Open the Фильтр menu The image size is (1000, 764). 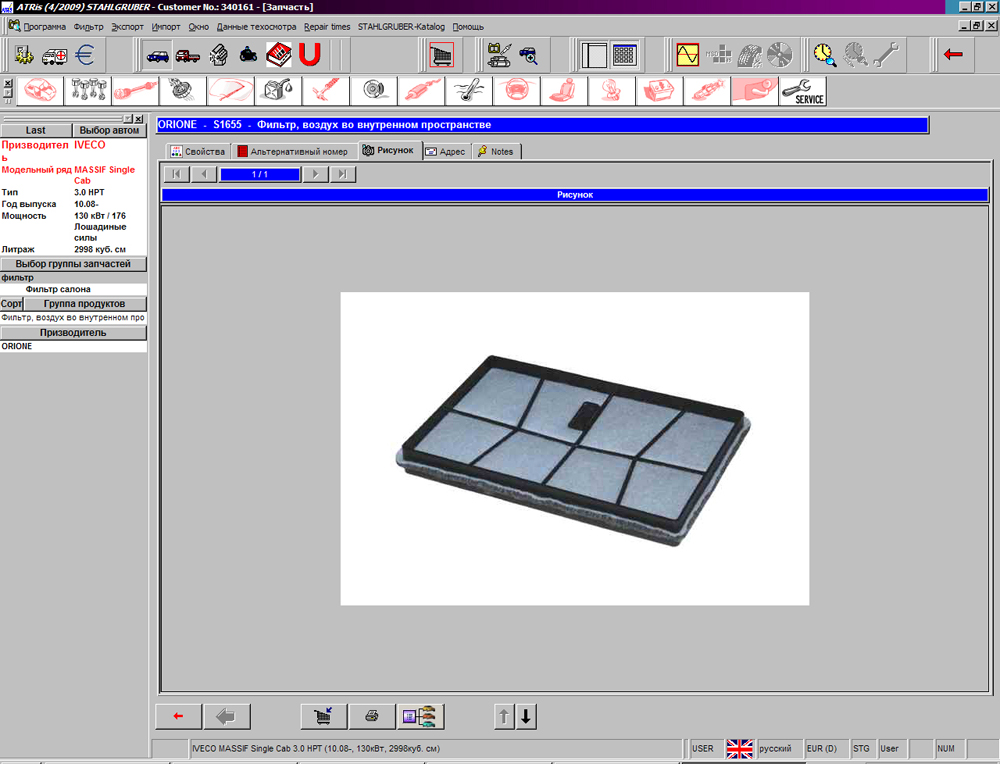click(88, 27)
